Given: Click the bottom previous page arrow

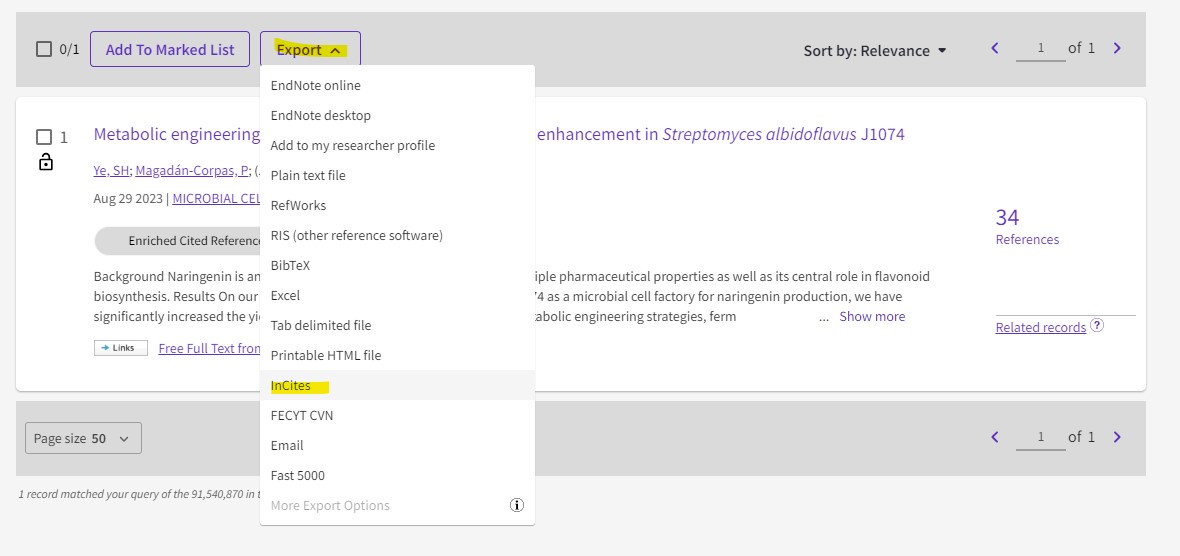Looking at the screenshot, I should point(994,437).
